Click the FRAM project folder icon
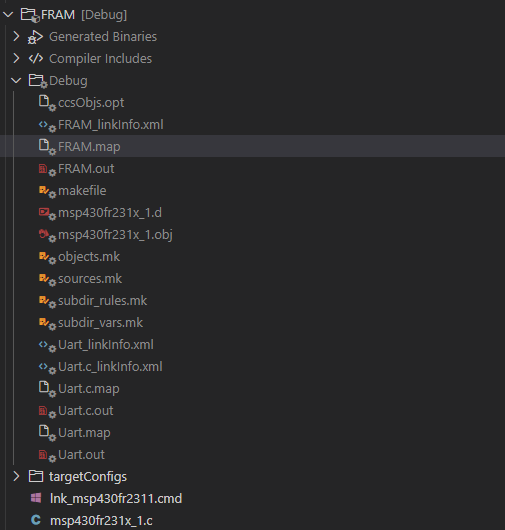Image resolution: width=505 pixels, height=530 pixels. point(30,15)
